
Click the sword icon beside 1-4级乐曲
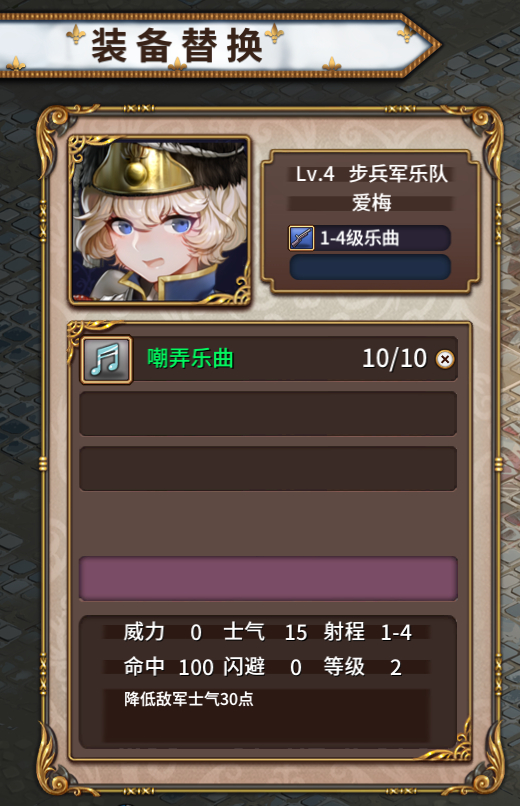point(302,239)
